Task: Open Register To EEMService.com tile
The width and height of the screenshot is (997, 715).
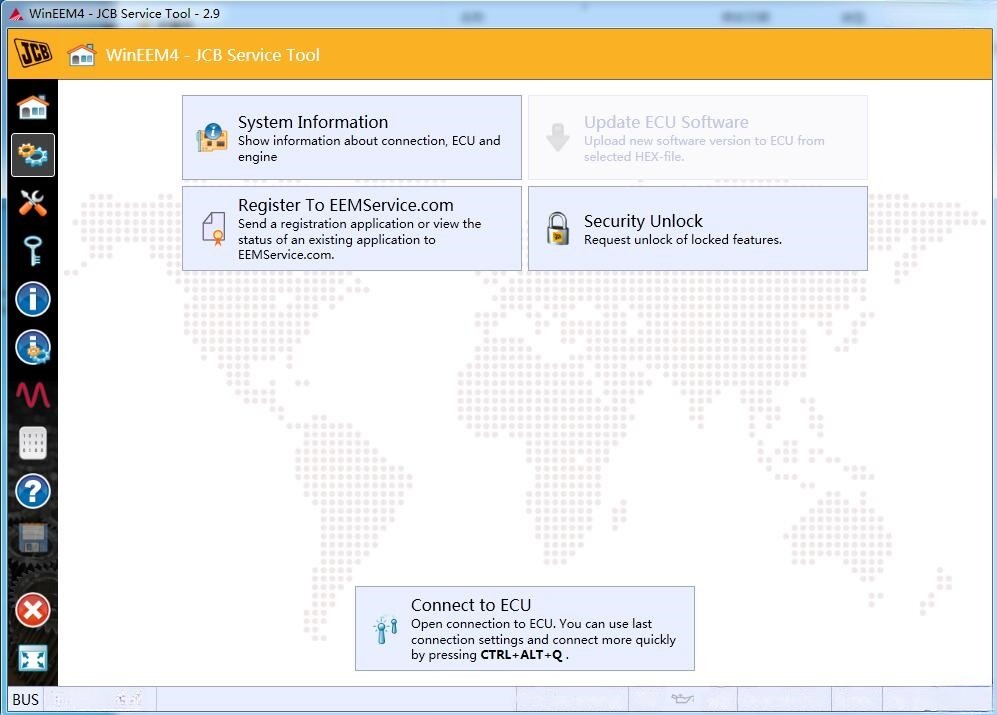Action: pyautogui.click(x=352, y=228)
